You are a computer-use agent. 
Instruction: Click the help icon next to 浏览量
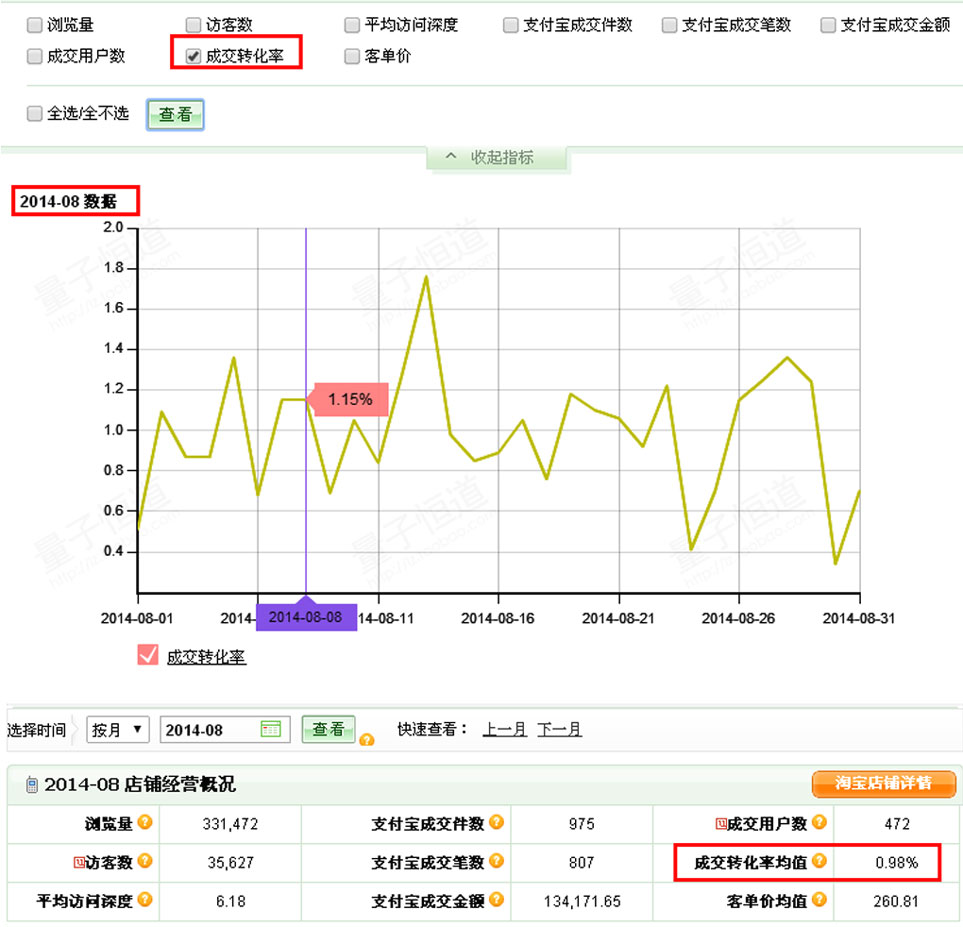coord(144,822)
